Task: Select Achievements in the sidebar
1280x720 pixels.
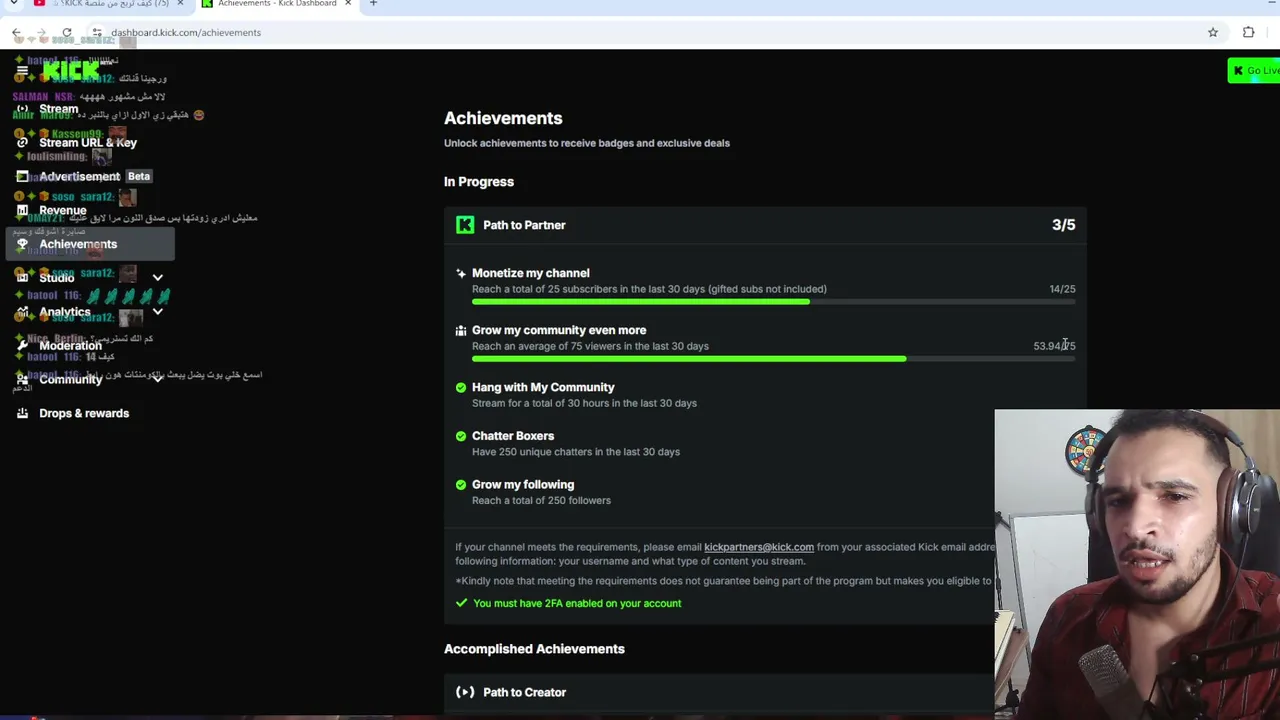Action: tap(90, 244)
